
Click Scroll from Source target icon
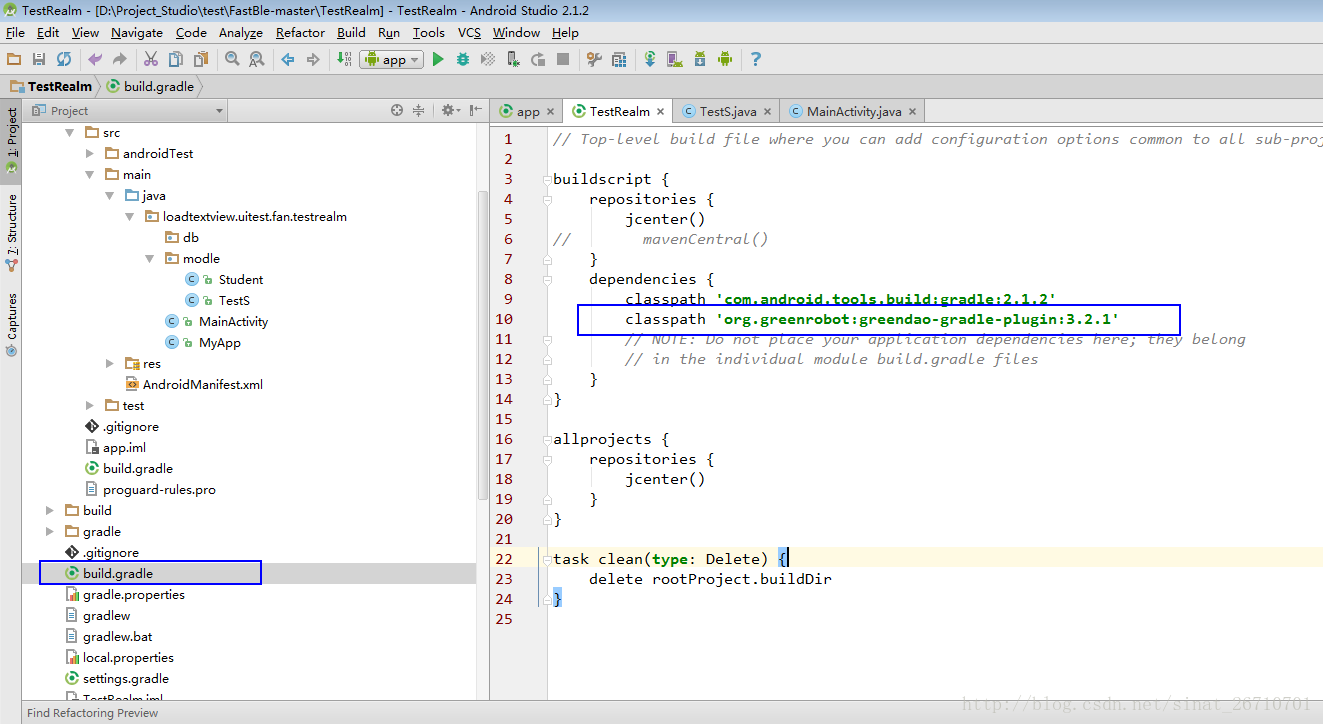(x=397, y=111)
